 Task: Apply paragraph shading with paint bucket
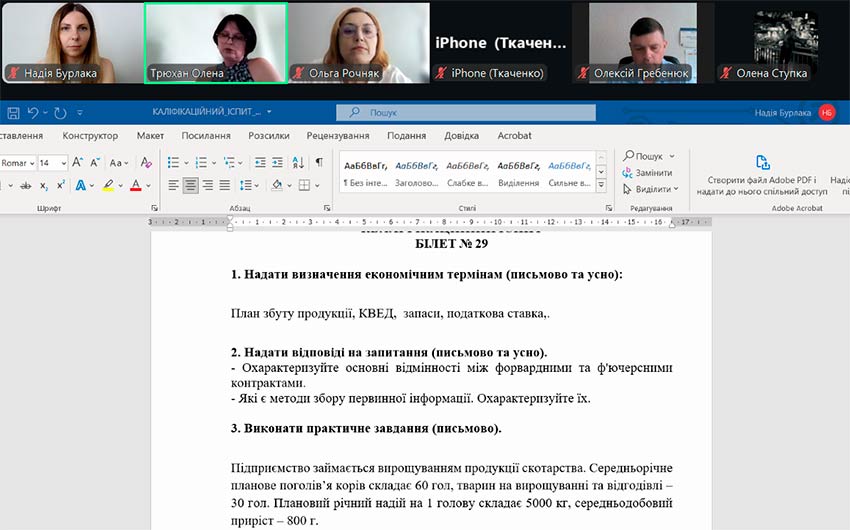click(x=277, y=185)
